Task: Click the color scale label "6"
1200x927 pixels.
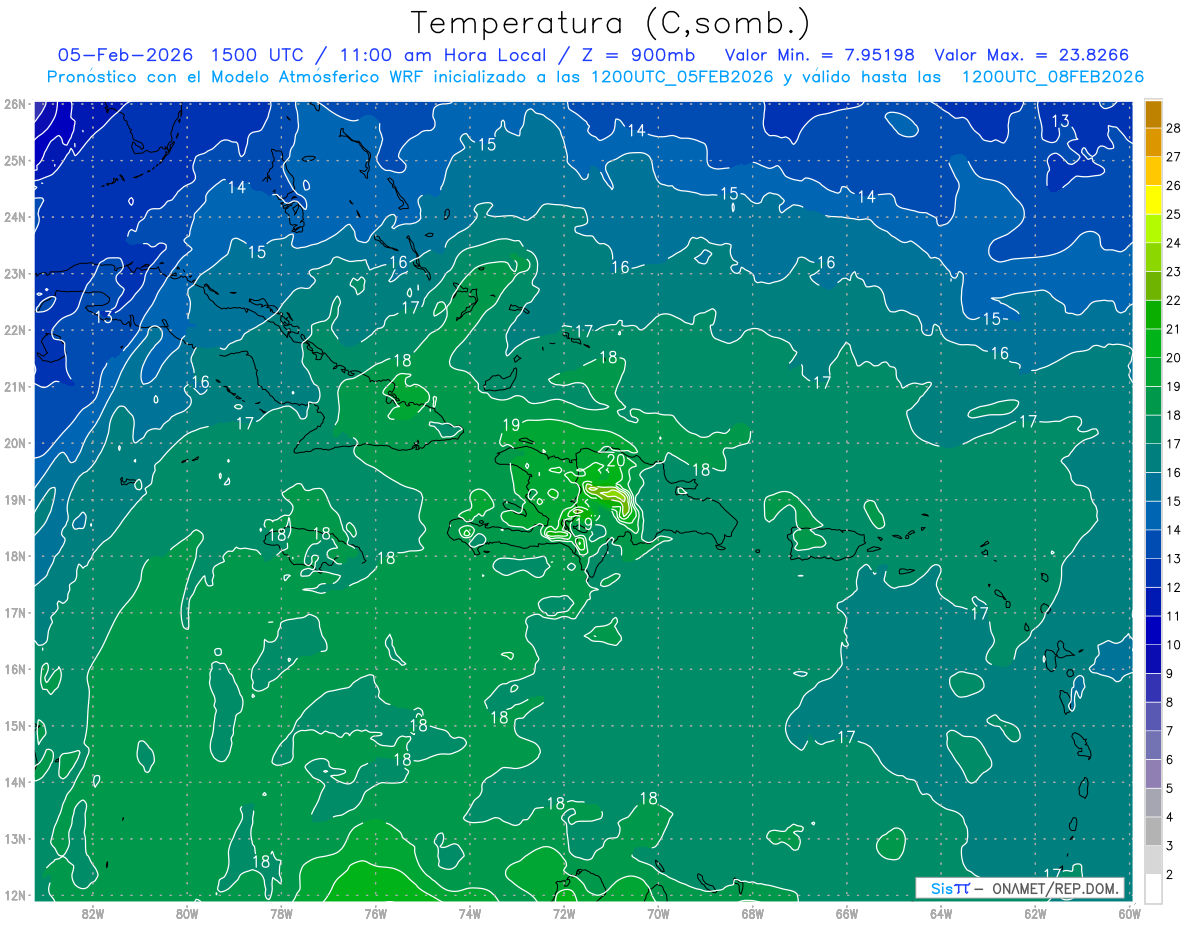Action: pos(1170,760)
